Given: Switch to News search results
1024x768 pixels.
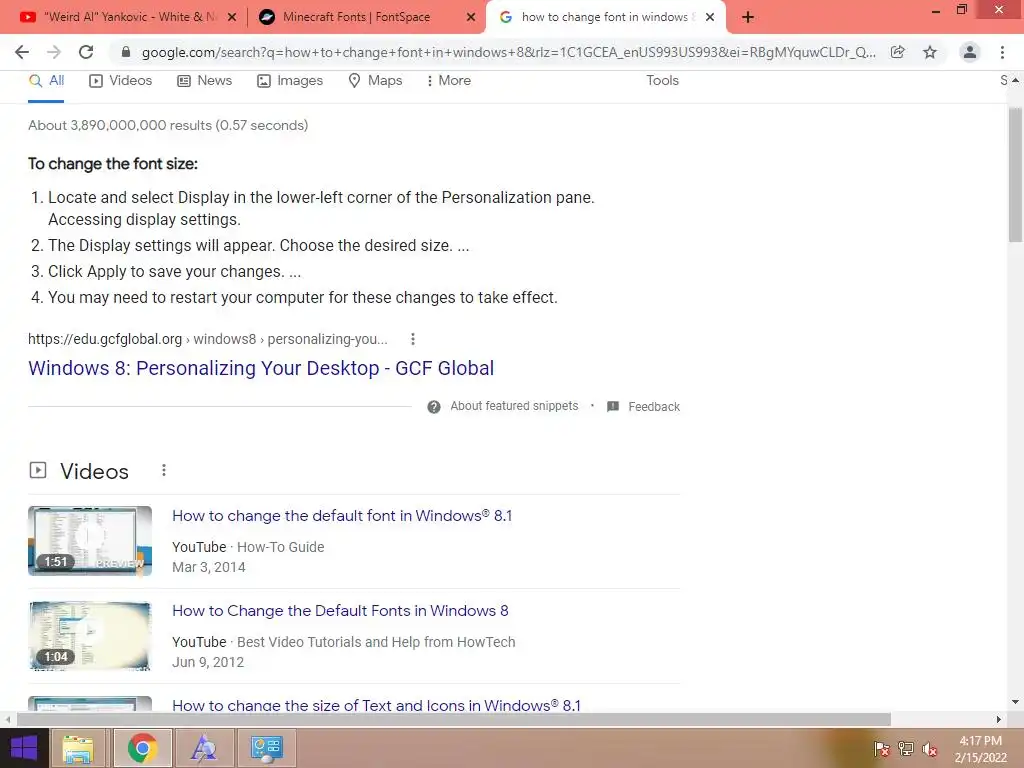Looking at the screenshot, I should [204, 80].
